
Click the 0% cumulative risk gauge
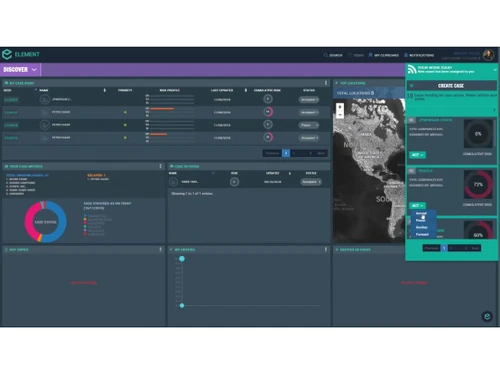coord(478,134)
